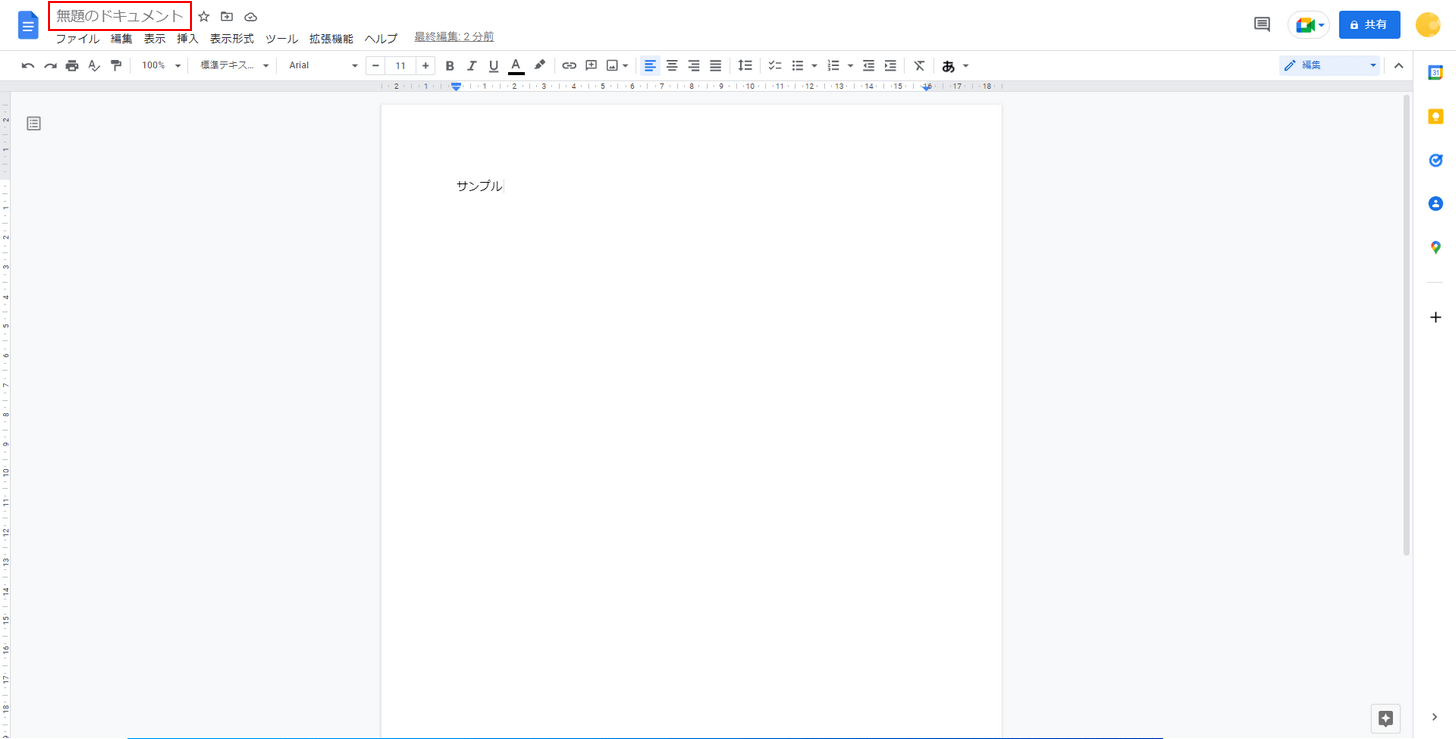Viewport: 1456px width, 739px height.
Task: Open the 挿入 menu
Action: pos(188,39)
